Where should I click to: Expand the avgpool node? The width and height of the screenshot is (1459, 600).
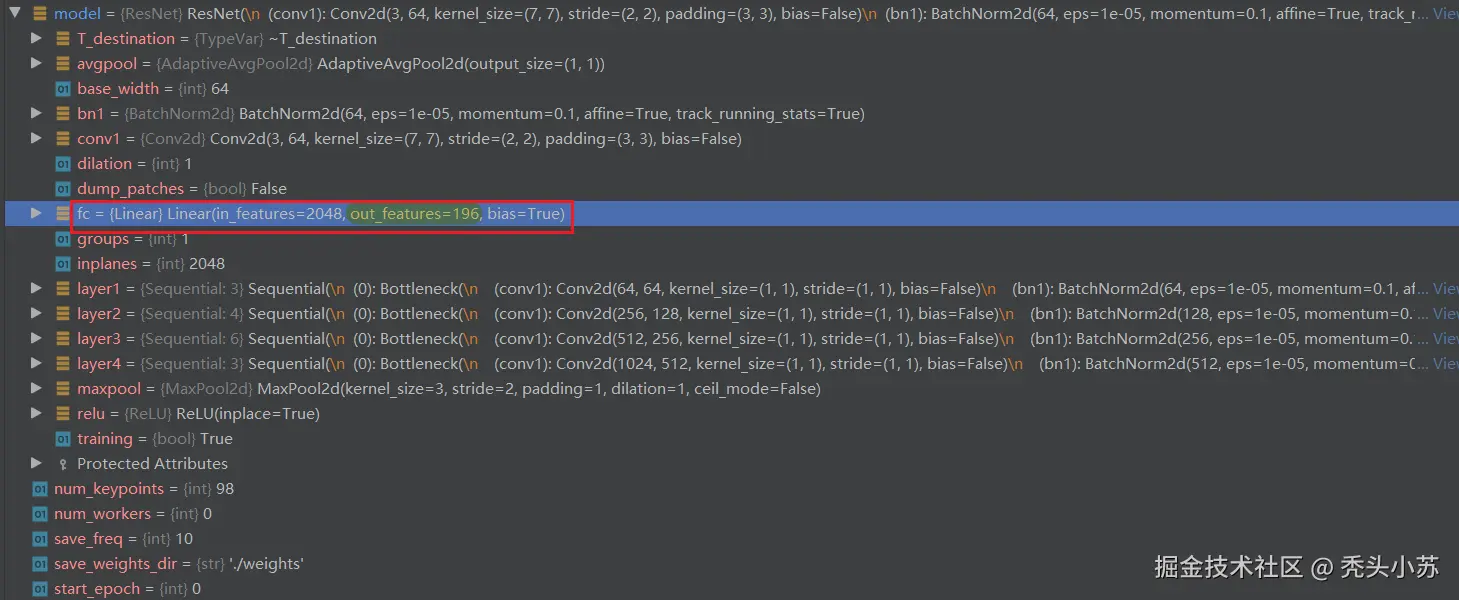[x=37, y=63]
